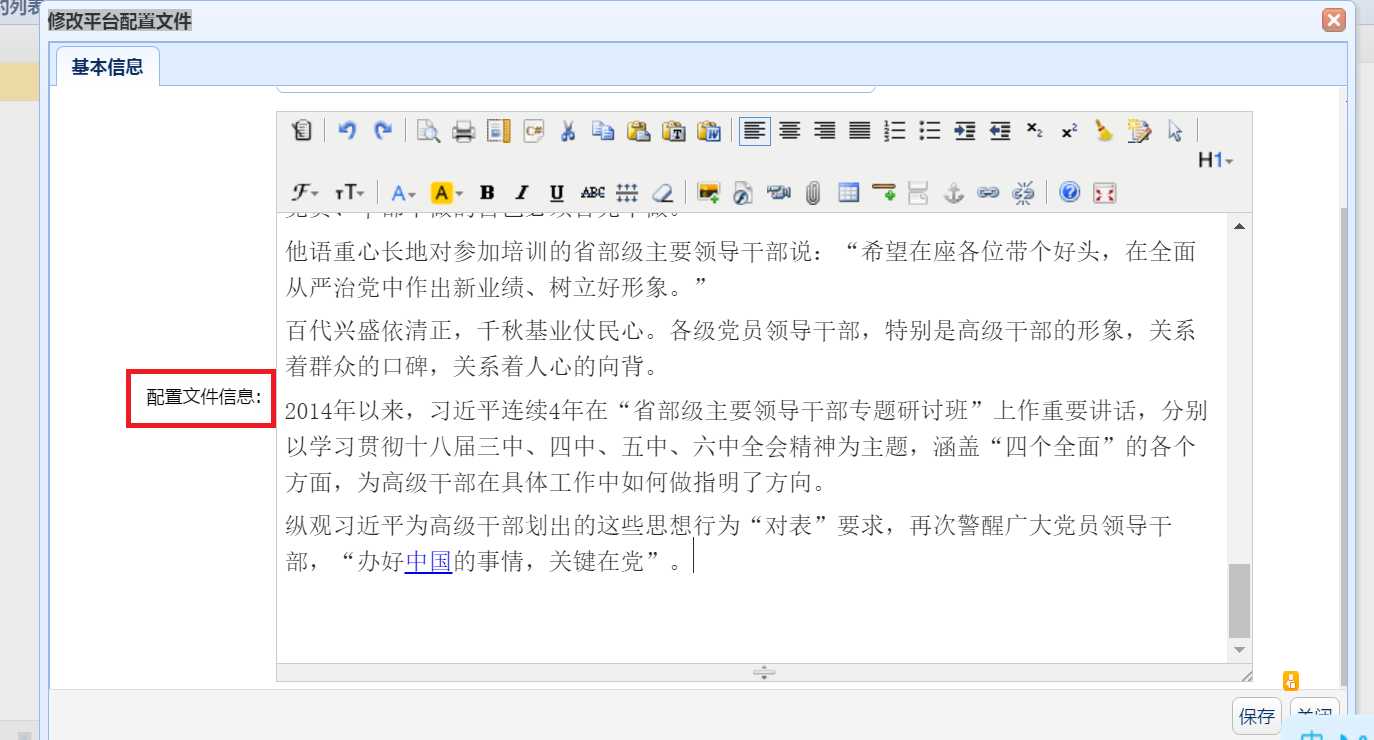Open the H1 paragraph format dropdown
This screenshot has height=740, width=1374.
(1216, 161)
